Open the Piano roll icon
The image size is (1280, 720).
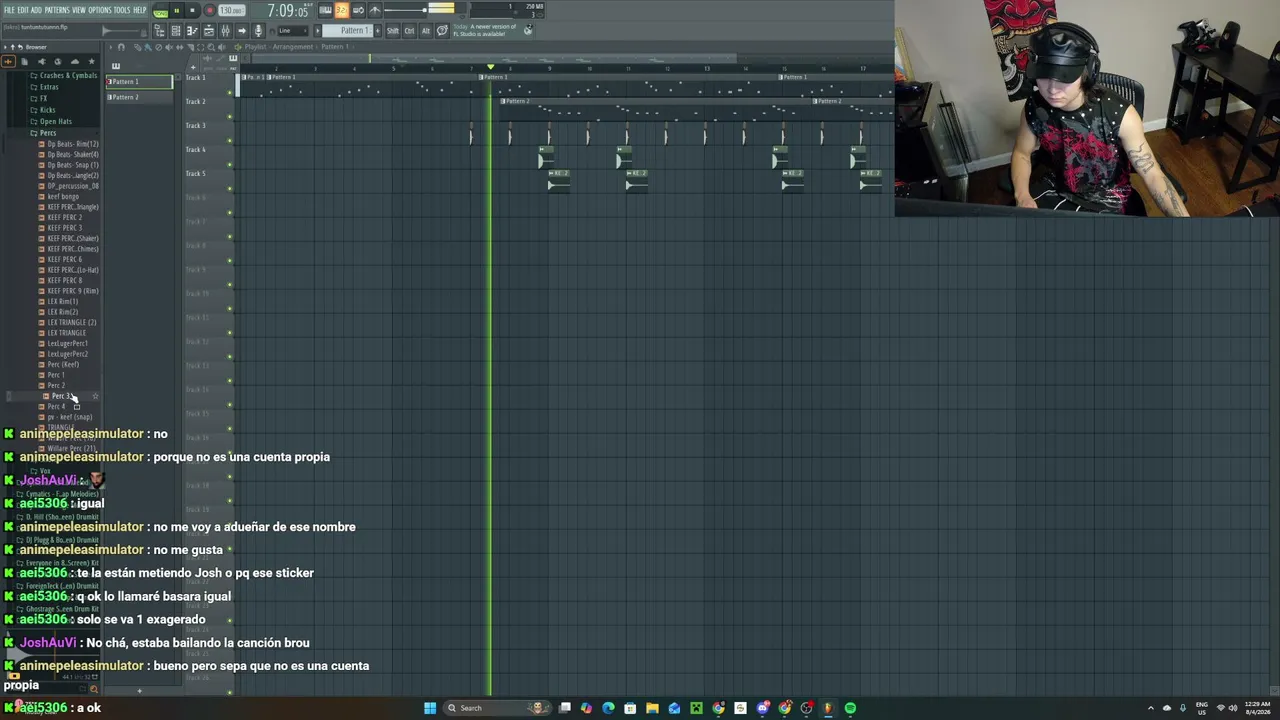coord(192,31)
